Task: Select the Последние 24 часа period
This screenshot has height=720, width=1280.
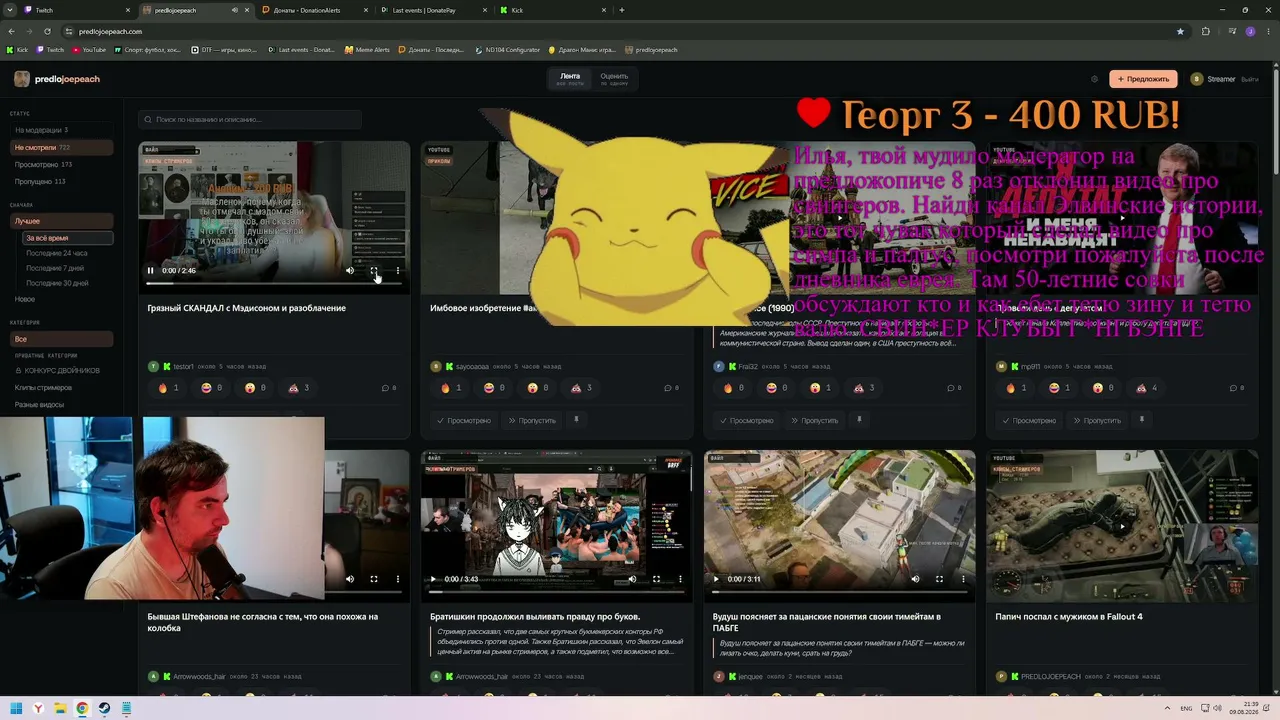Action: point(68,253)
